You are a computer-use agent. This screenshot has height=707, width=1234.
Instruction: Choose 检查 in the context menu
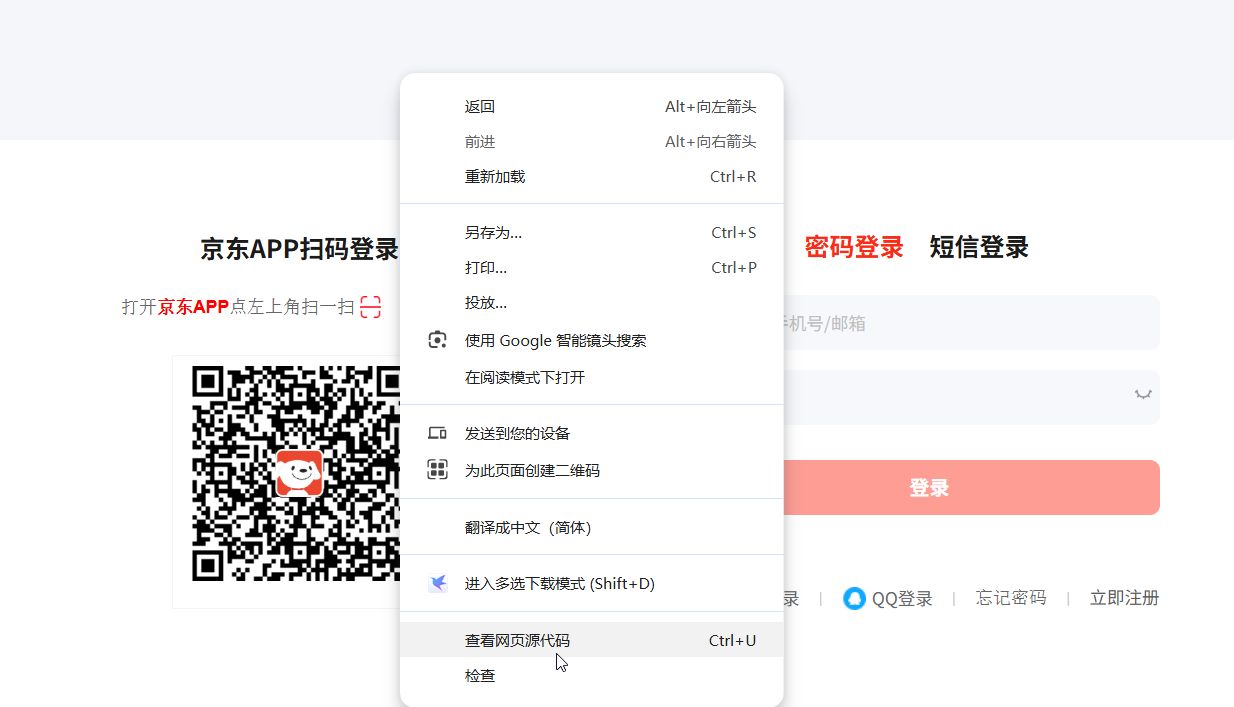[591, 675]
